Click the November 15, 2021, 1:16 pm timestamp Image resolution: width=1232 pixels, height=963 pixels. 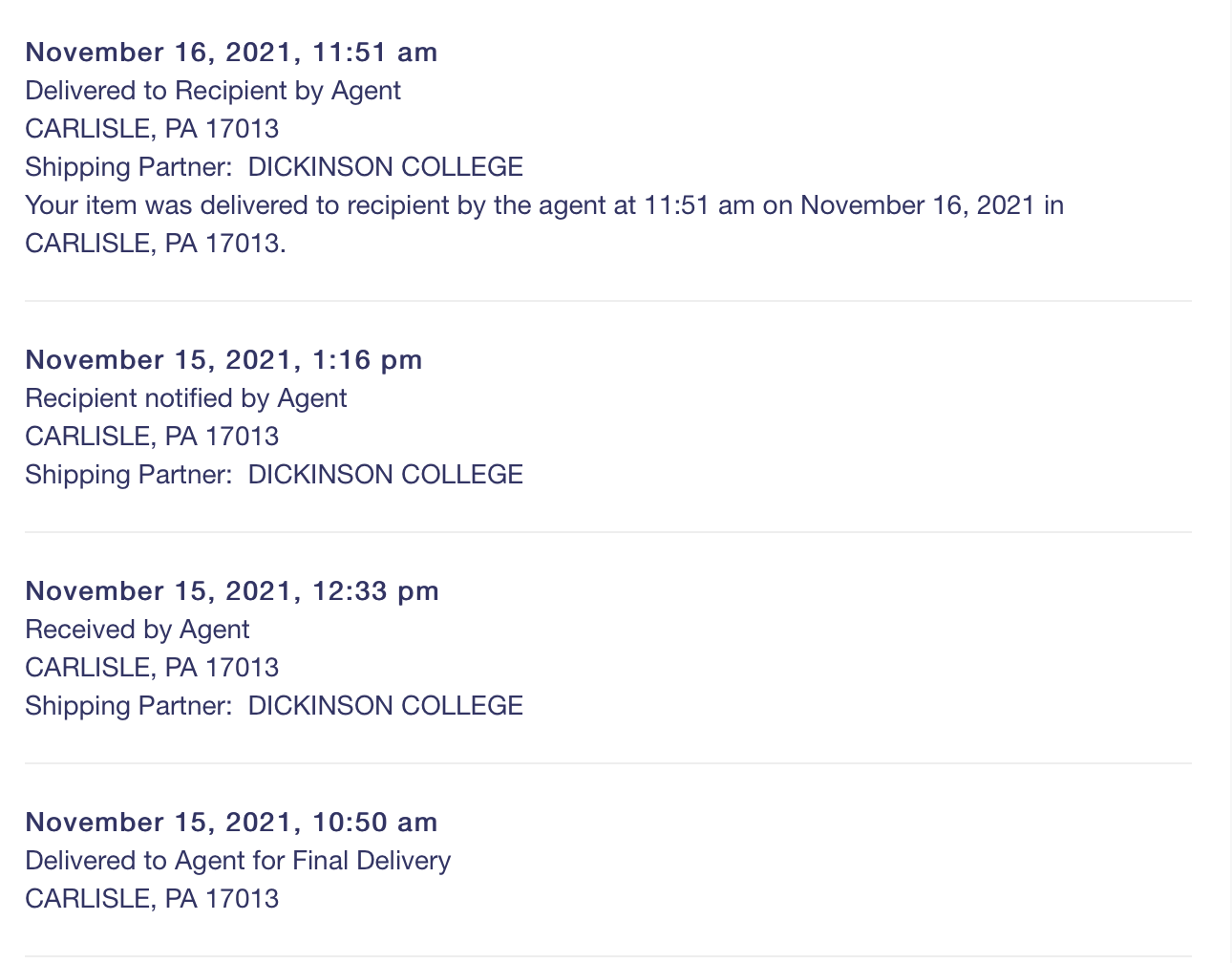click(x=223, y=360)
